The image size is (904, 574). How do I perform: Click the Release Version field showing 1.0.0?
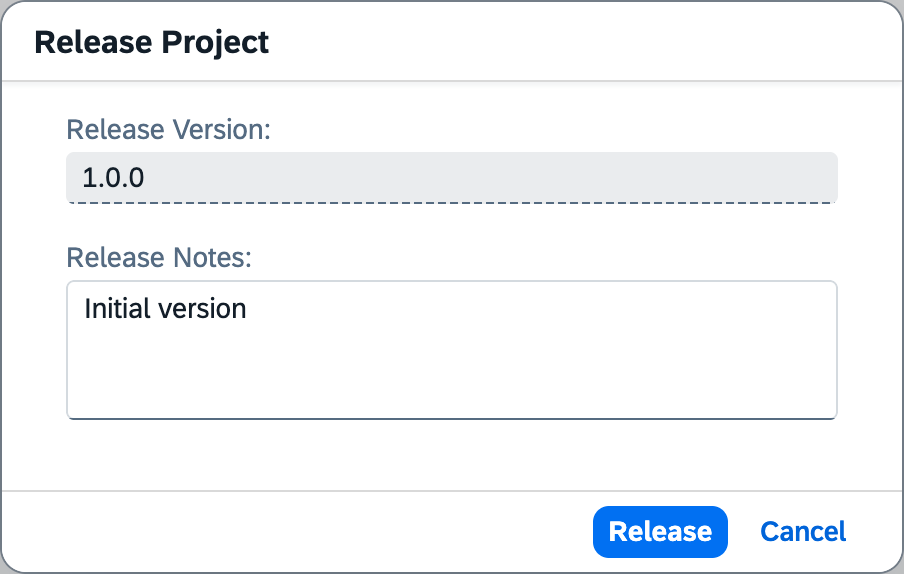click(x=451, y=178)
